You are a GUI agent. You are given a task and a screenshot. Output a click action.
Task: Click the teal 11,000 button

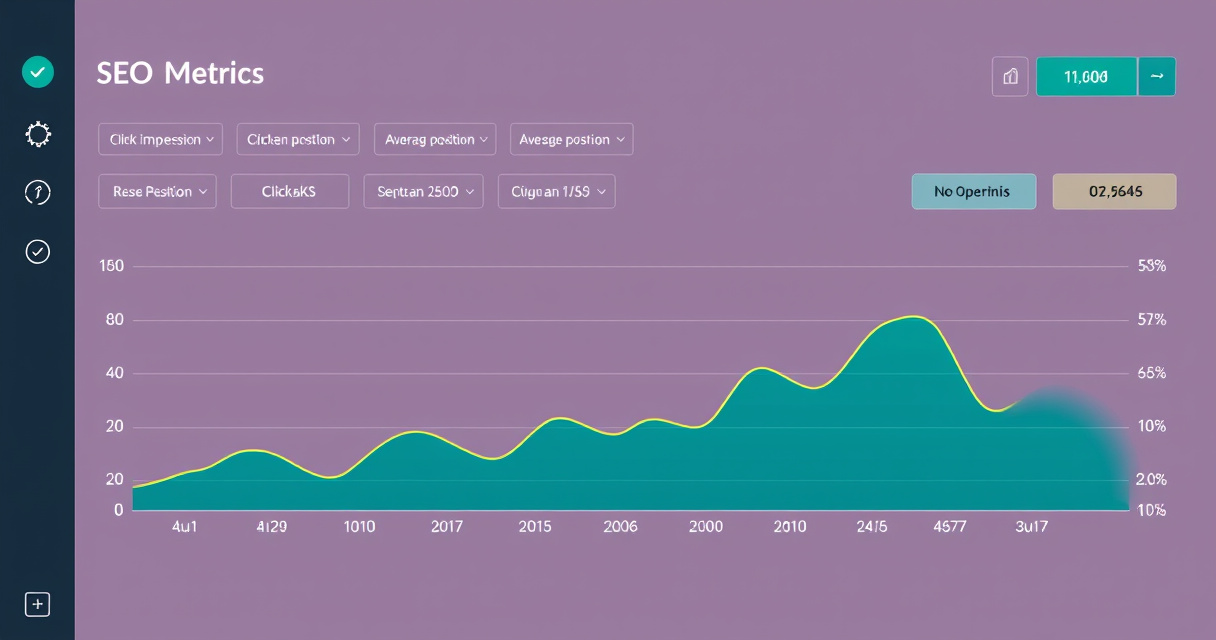pos(1087,76)
